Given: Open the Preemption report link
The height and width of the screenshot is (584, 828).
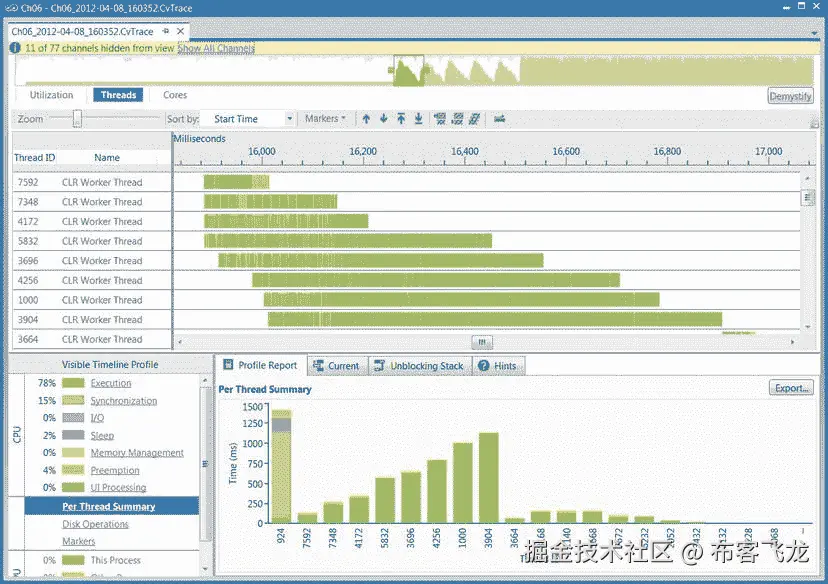Looking at the screenshot, I should [115, 470].
